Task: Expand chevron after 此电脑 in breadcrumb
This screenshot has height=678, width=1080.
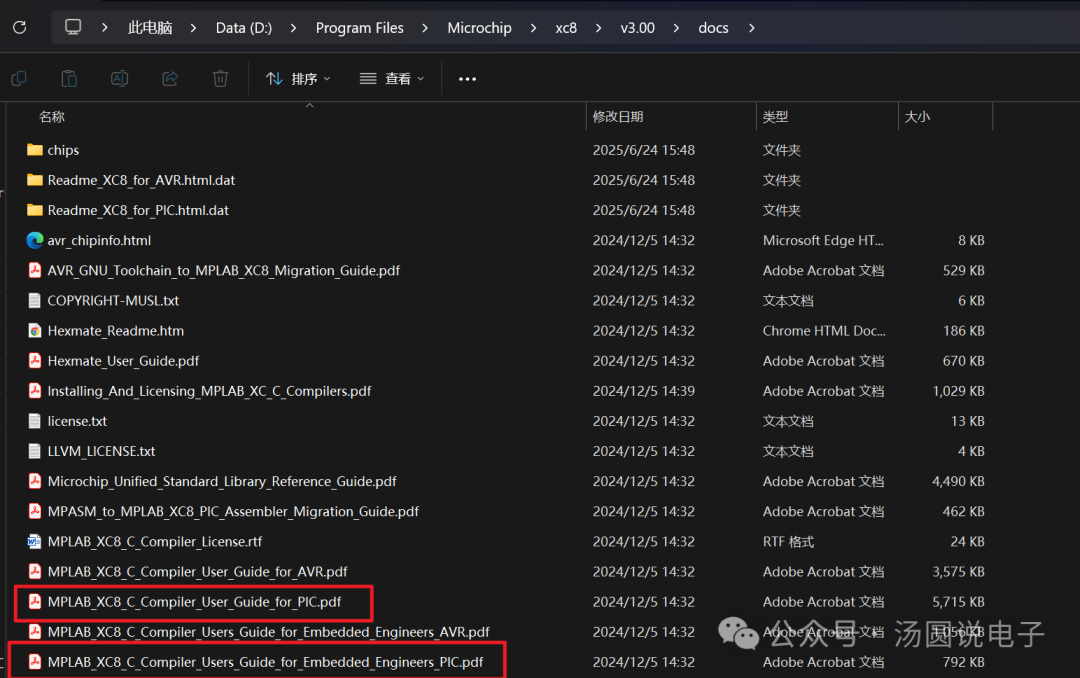Action: [x=194, y=28]
